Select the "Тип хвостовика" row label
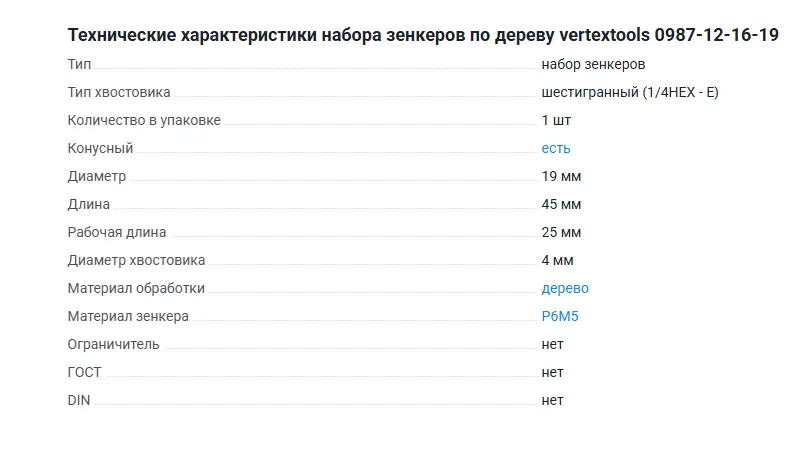This screenshot has width=805, height=453. click(x=119, y=92)
